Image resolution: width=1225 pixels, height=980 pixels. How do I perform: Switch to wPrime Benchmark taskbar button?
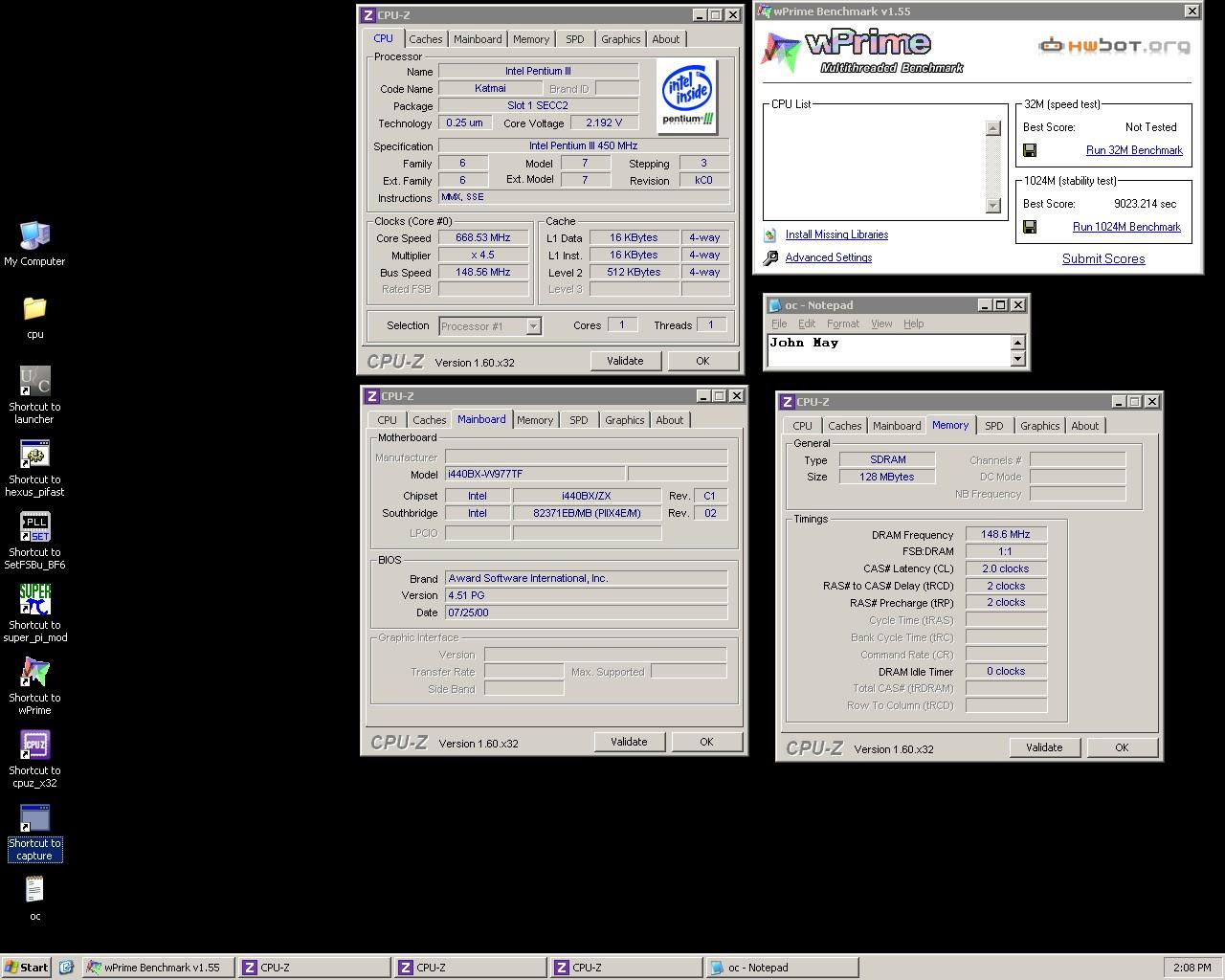tap(157, 968)
